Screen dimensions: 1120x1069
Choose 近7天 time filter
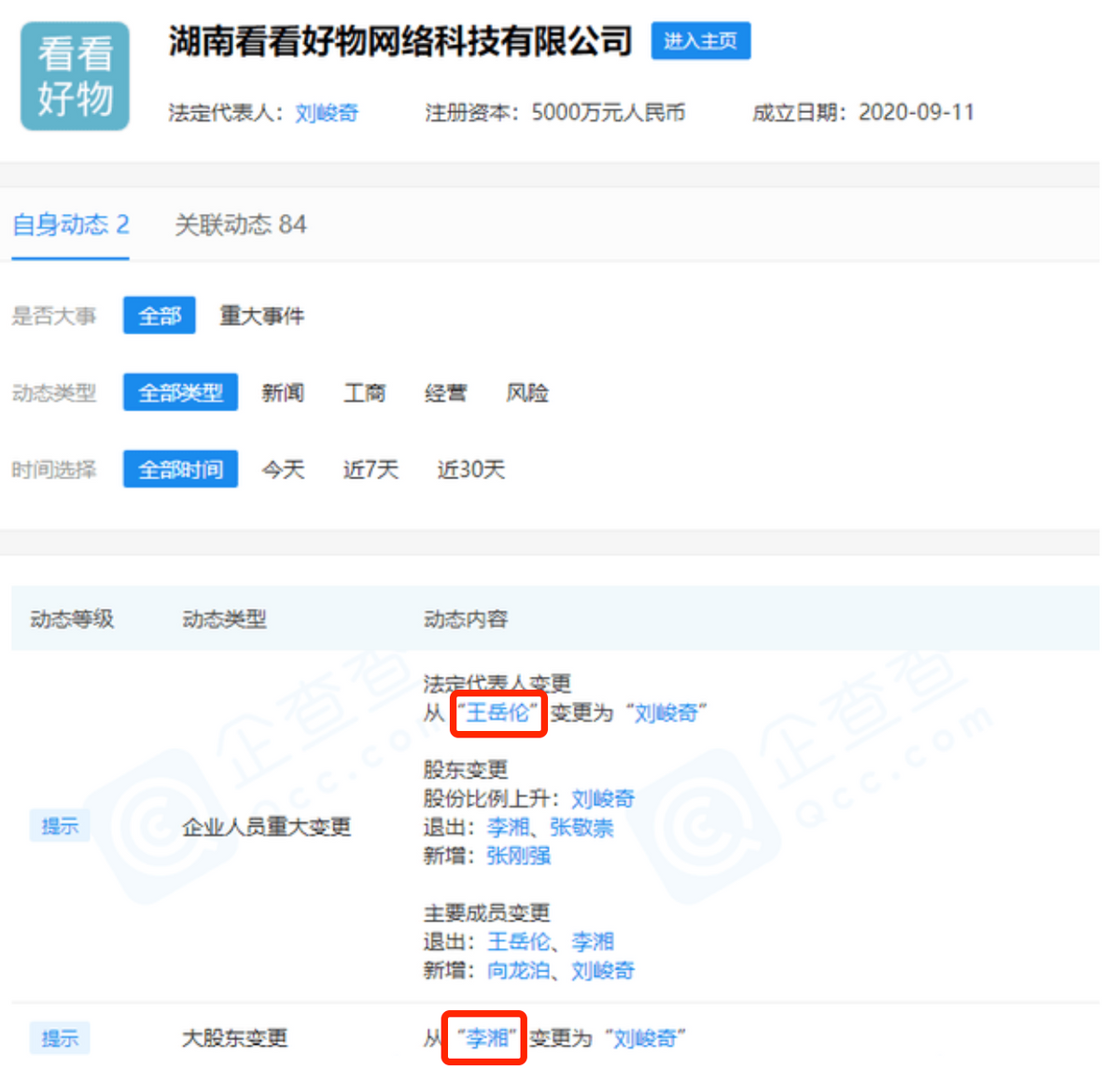[x=371, y=469]
